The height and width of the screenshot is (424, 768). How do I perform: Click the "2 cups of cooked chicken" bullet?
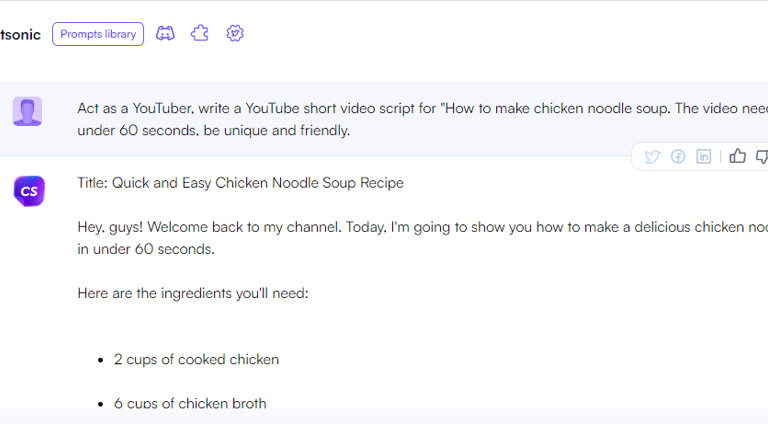pos(196,359)
